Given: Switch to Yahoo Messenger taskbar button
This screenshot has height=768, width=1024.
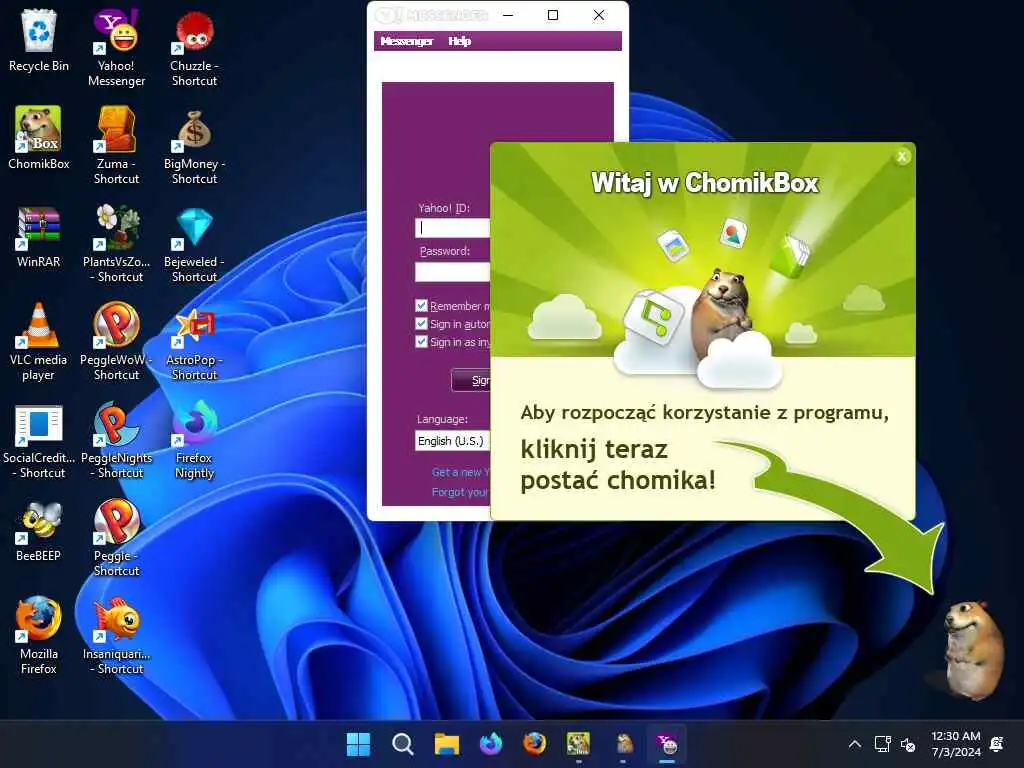Looking at the screenshot, I should [667, 744].
